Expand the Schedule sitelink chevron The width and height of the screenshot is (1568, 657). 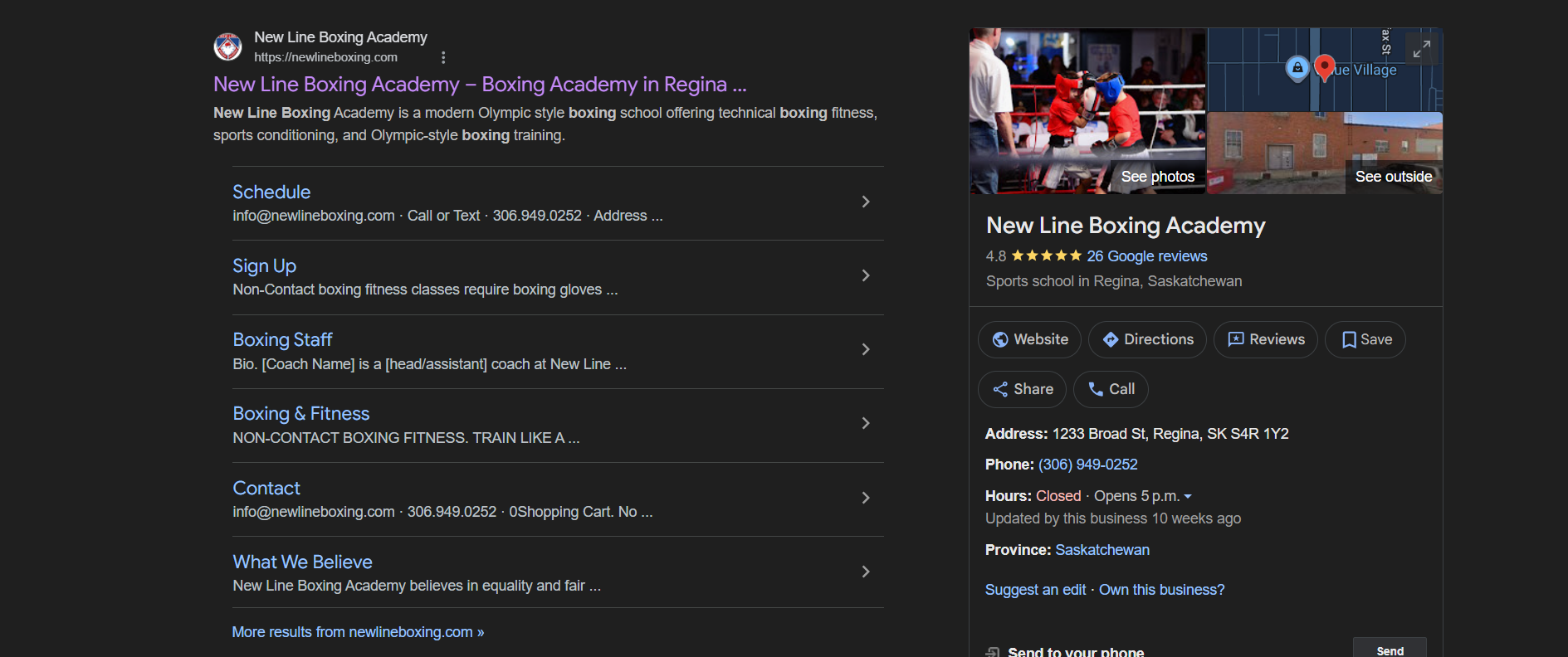(x=866, y=202)
